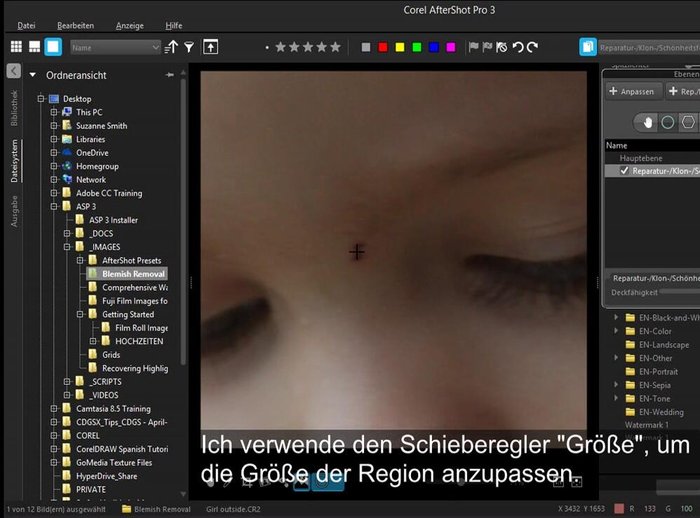Clear flag with crossed flag icon
700x518 pixels.
[x=502, y=47]
